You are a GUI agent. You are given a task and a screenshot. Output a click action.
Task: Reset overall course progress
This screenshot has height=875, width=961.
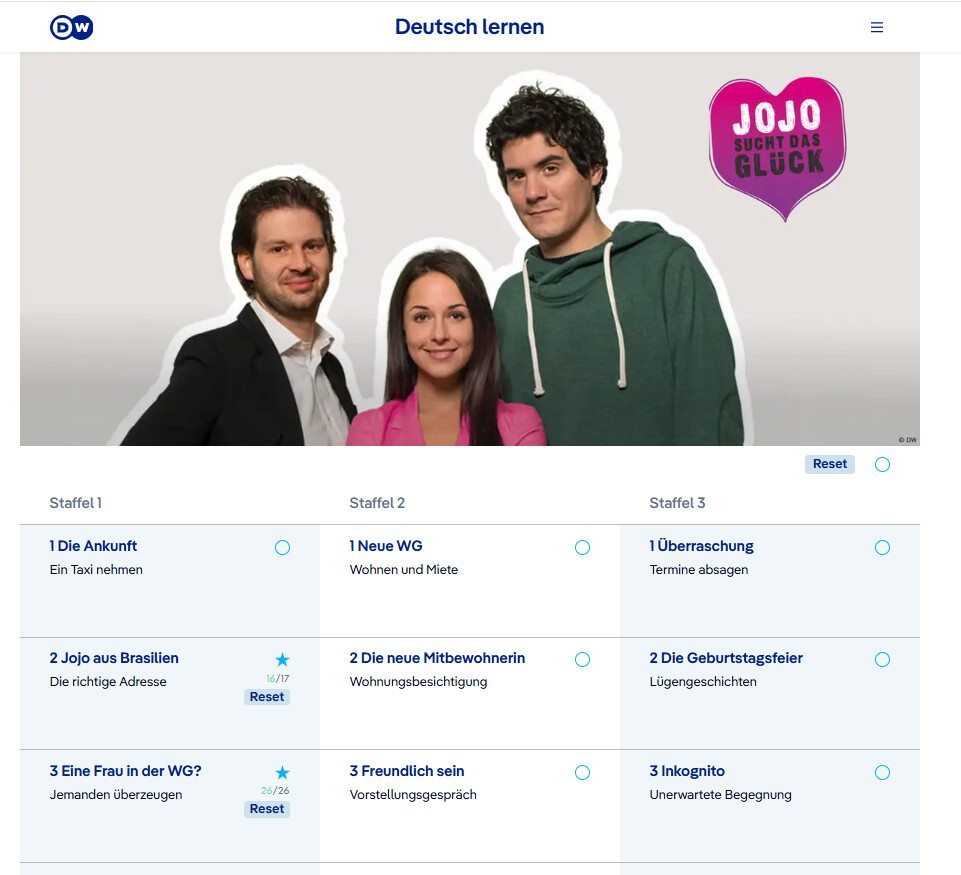(x=829, y=464)
